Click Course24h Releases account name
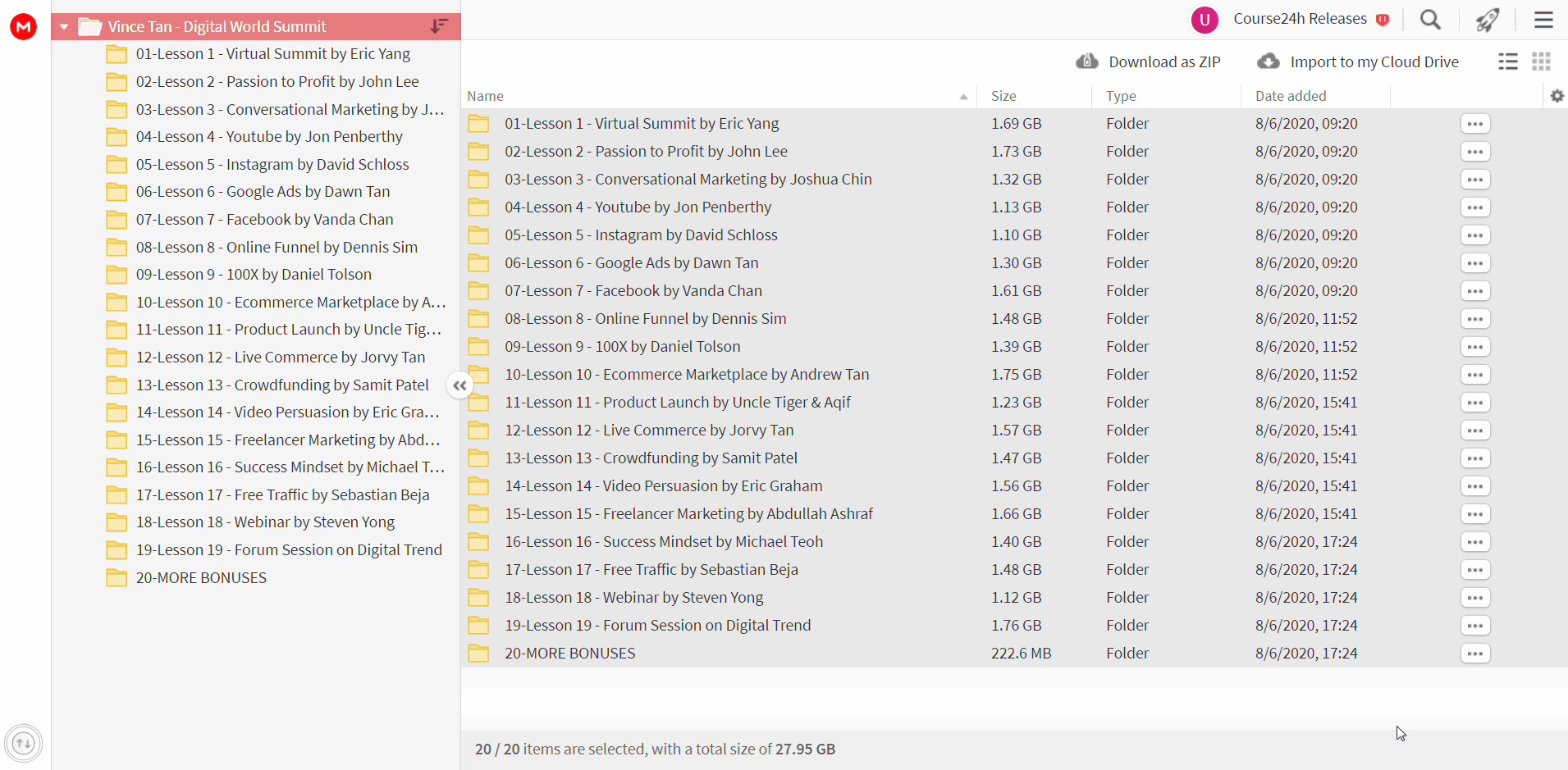Viewport: 1568px width, 770px height. (x=1300, y=19)
